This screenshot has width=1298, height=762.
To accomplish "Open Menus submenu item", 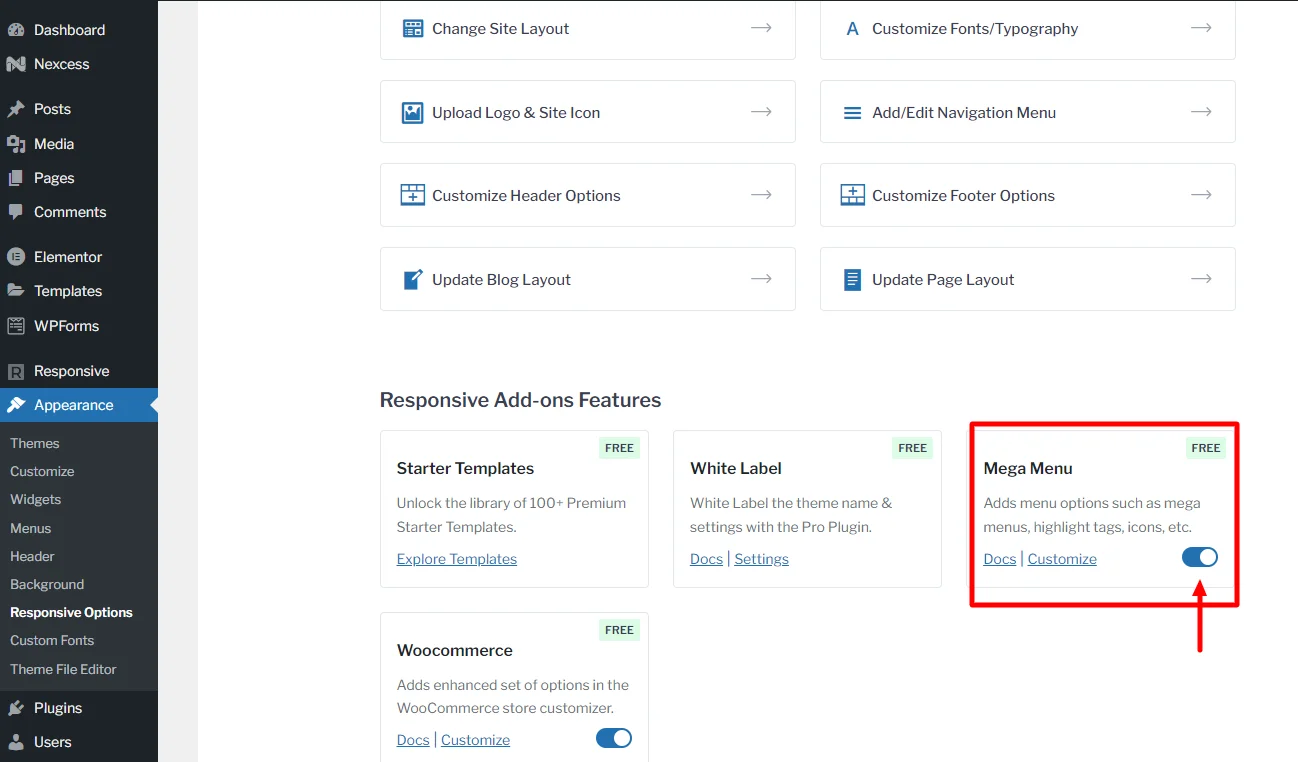I will coord(31,528).
